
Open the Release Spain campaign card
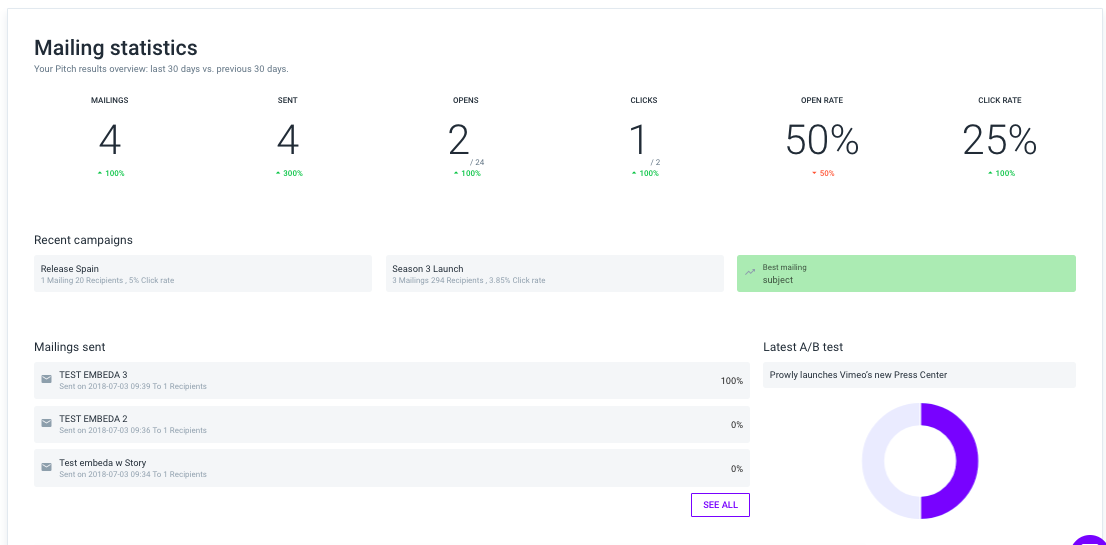(x=202, y=274)
